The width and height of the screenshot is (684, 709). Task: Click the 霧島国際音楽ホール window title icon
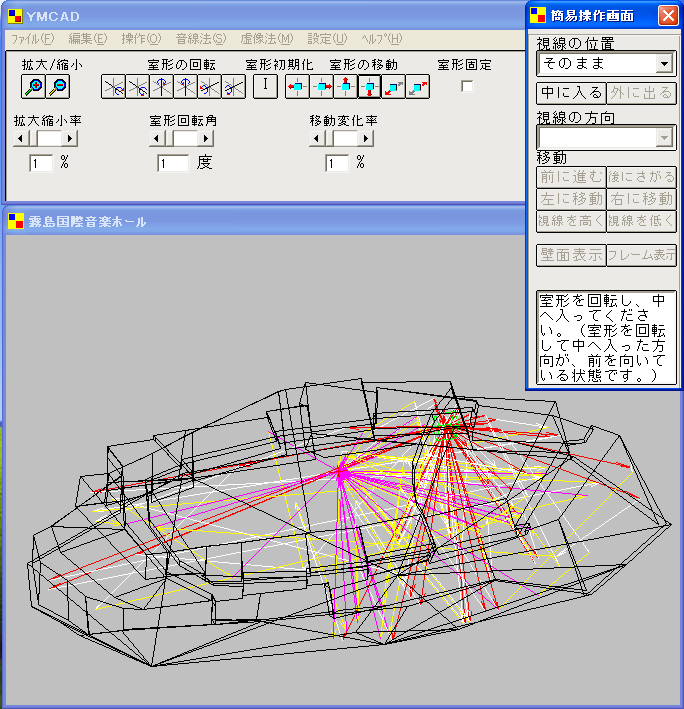[x=16, y=221]
